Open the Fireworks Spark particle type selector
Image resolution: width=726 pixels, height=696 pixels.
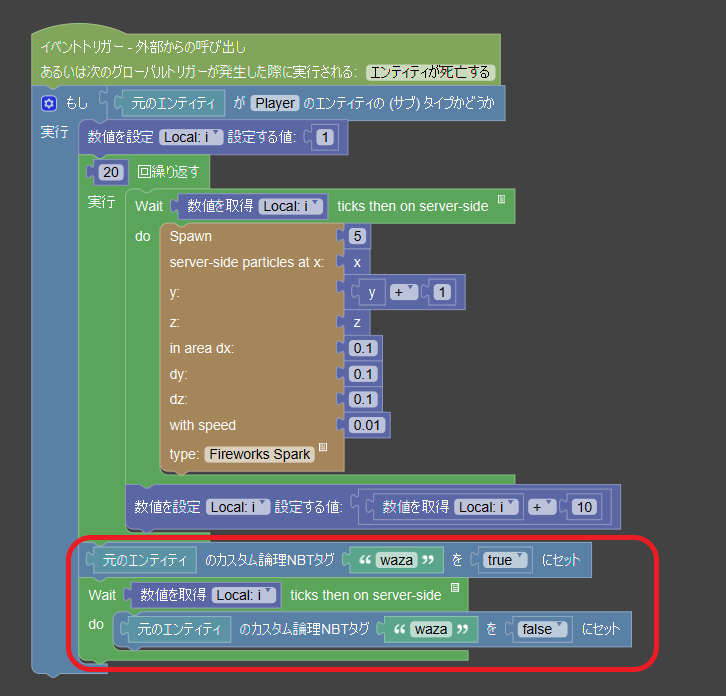tap(259, 454)
